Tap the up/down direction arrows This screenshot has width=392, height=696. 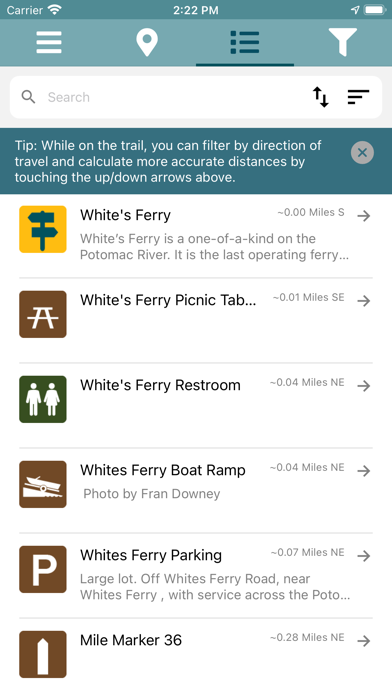(x=321, y=97)
